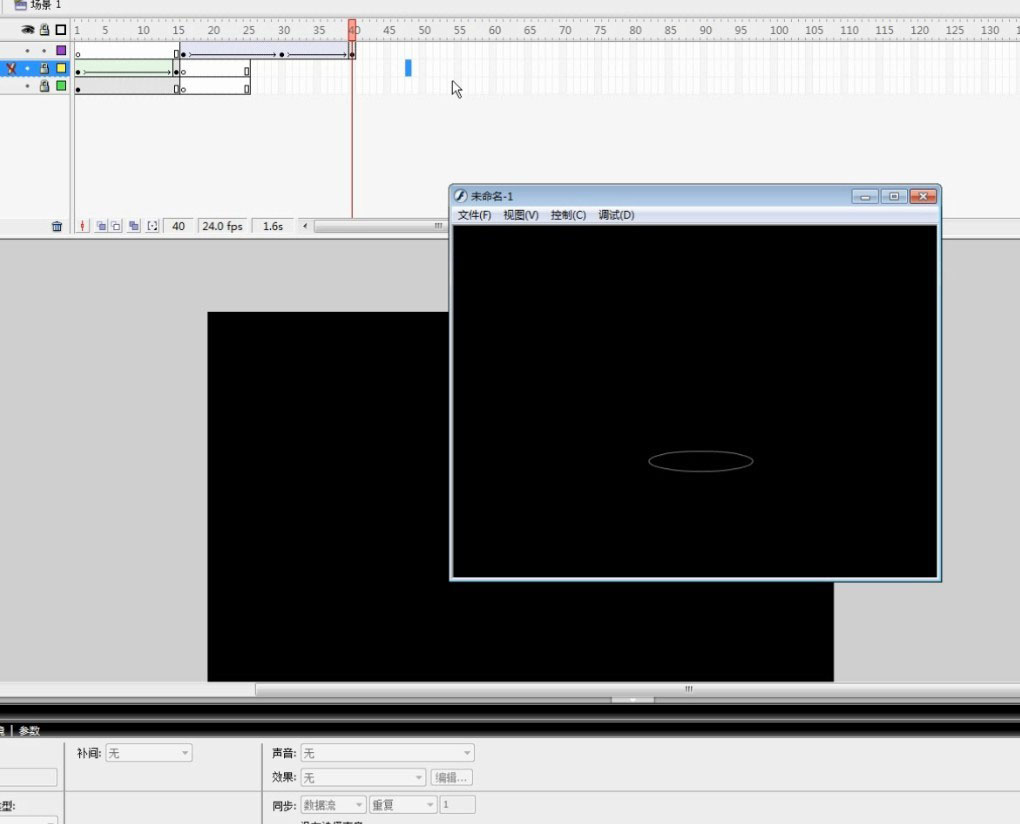
Task: Open the 同步 数据流 sync dropdown
Action: tap(332, 805)
